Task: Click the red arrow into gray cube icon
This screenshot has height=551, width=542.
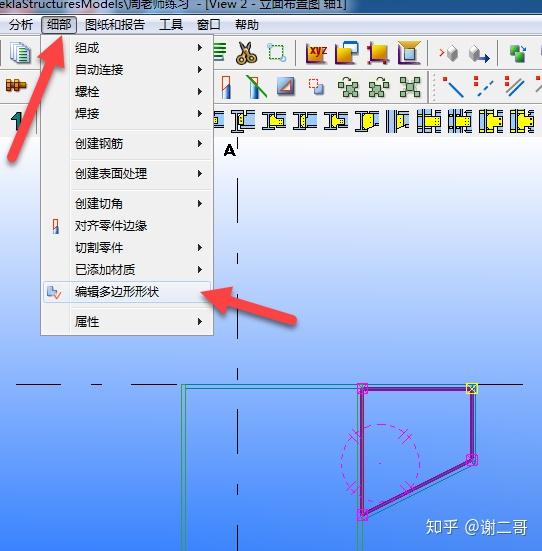Action: pos(449,53)
